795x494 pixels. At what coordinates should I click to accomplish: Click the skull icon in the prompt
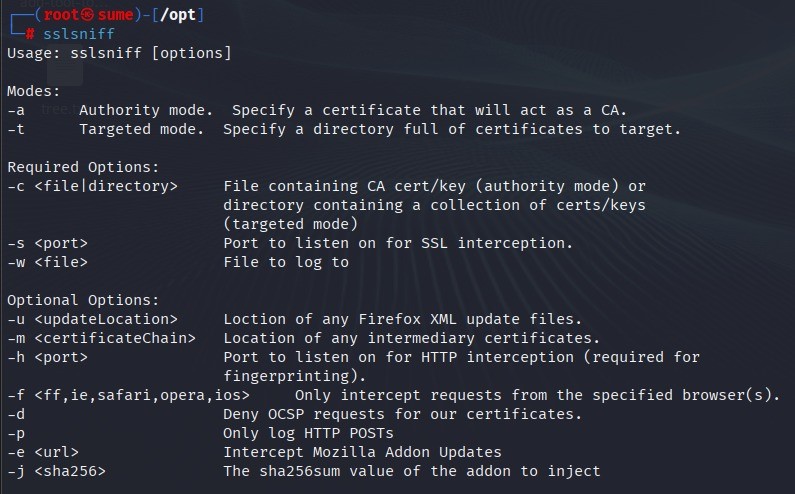coord(87,15)
